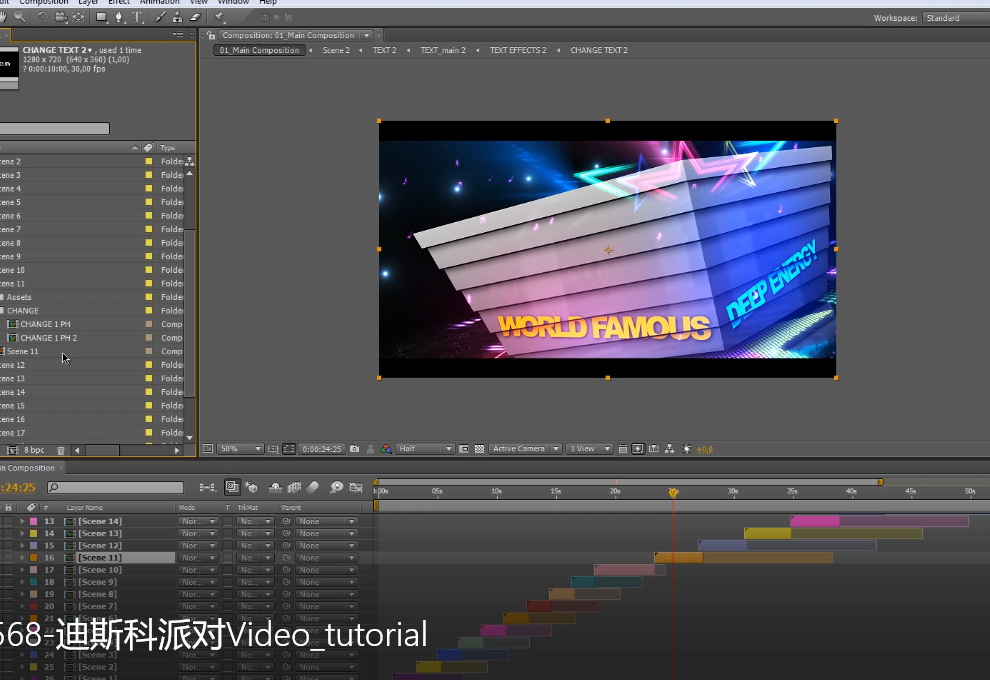Image resolution: width=990 pixels, height=680 pixels.
Task: Delete selected item with trash icon
Action: 61,450
